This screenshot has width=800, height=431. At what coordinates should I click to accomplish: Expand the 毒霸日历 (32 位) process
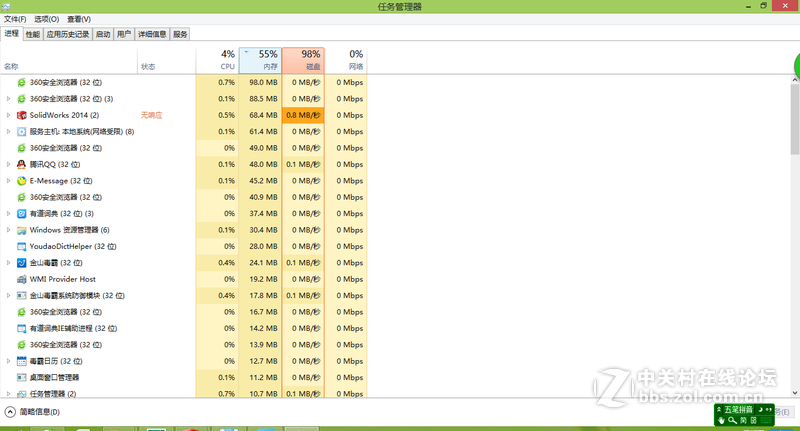pos(8,361)
